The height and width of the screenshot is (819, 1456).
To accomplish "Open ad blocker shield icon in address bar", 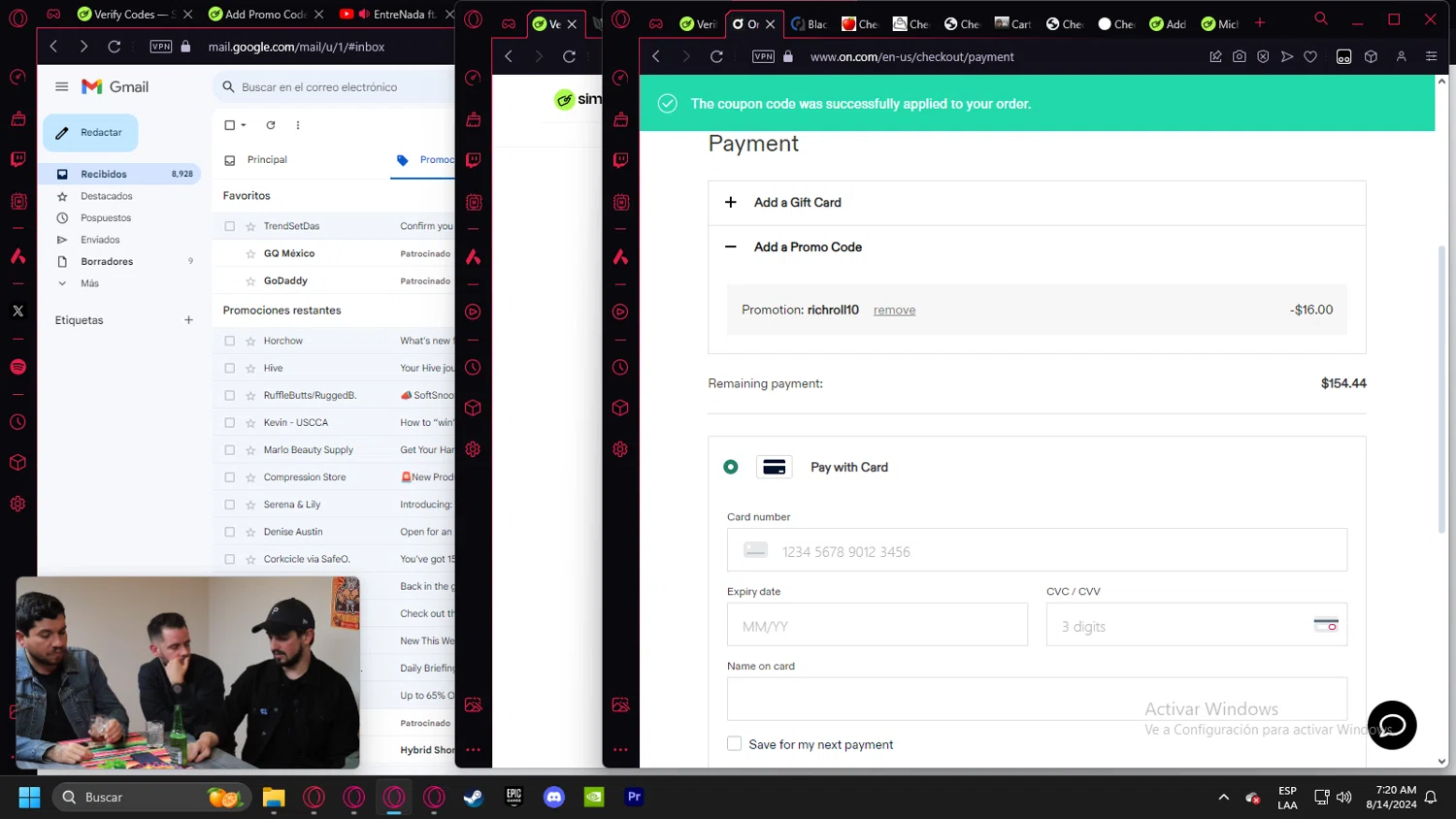I will (x=1263, y=57).
